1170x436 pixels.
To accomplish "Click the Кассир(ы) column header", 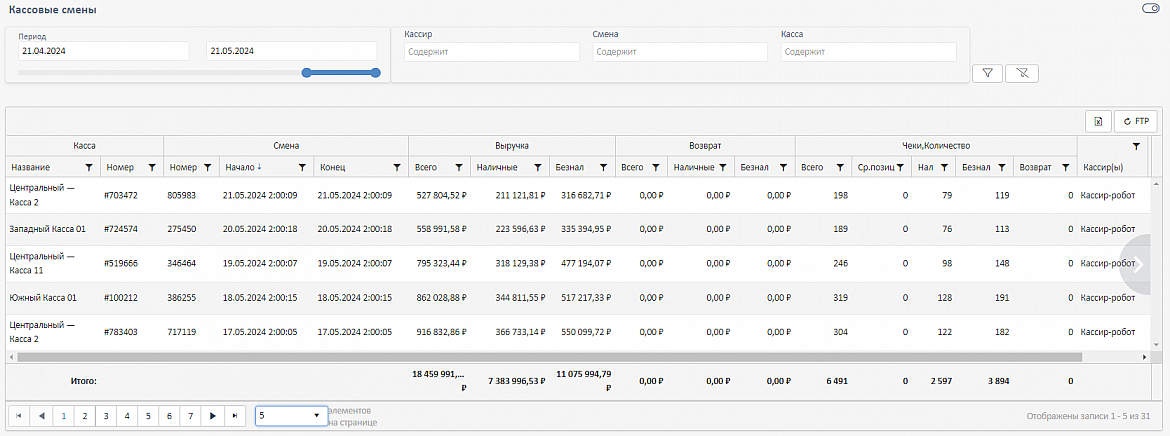I will pos(1104,168).
